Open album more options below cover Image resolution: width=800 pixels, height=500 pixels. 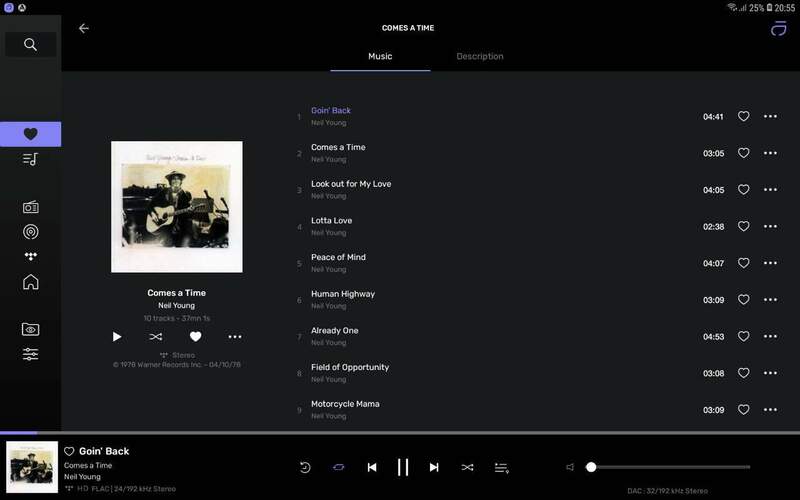(x=235, y=337)
